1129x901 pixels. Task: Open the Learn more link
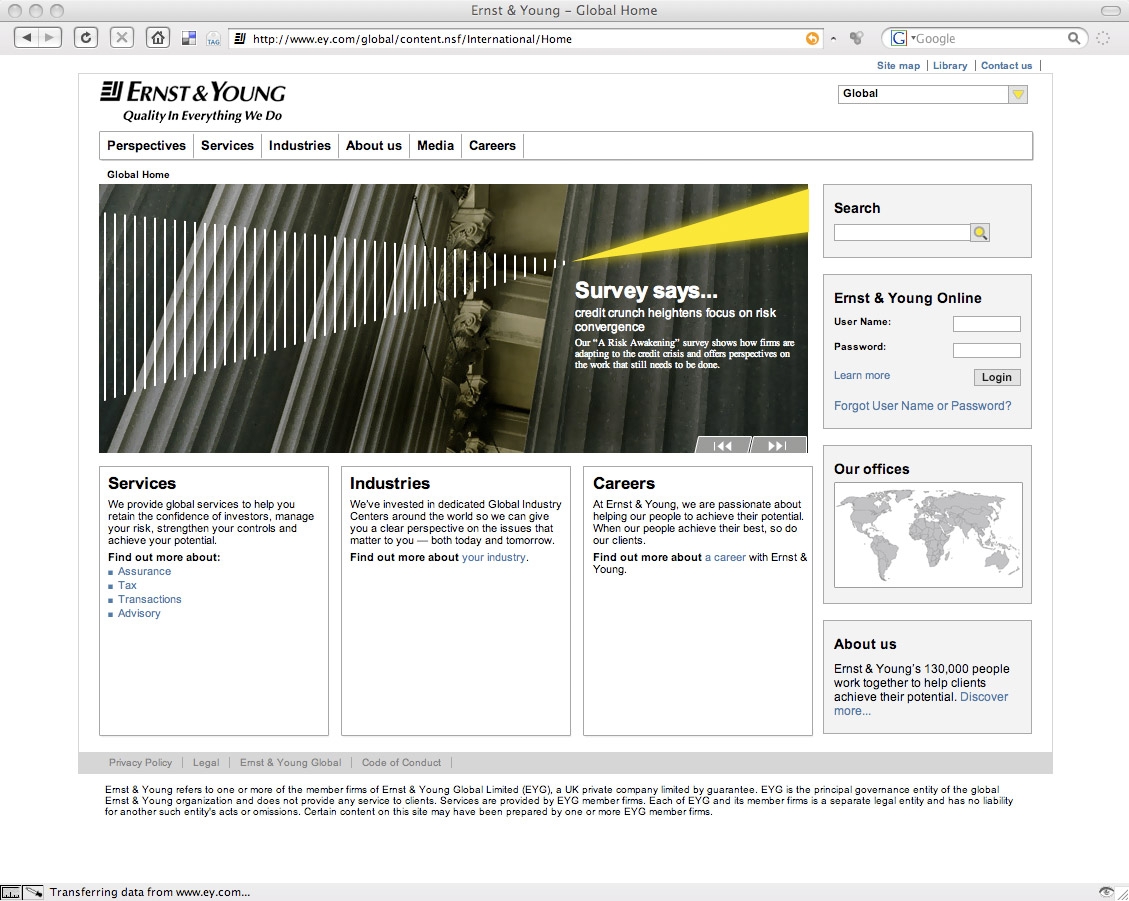pos(861,375)
